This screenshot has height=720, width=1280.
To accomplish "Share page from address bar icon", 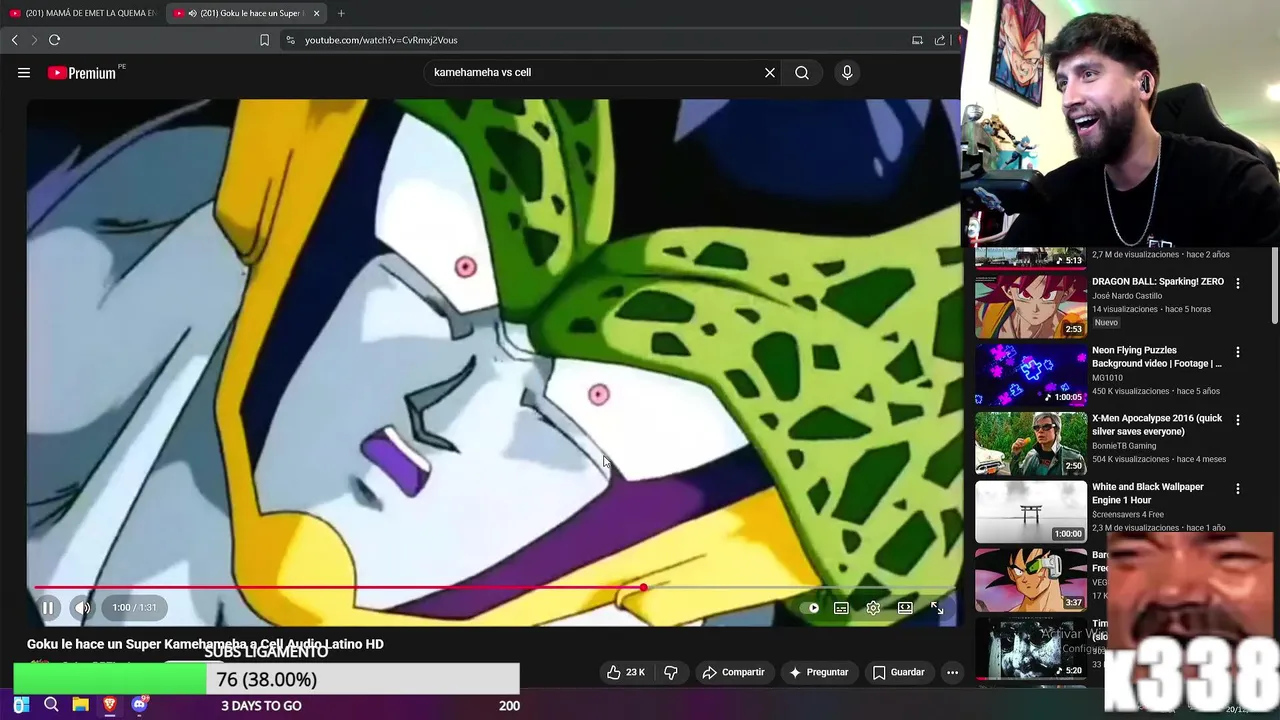I will 940,40.
